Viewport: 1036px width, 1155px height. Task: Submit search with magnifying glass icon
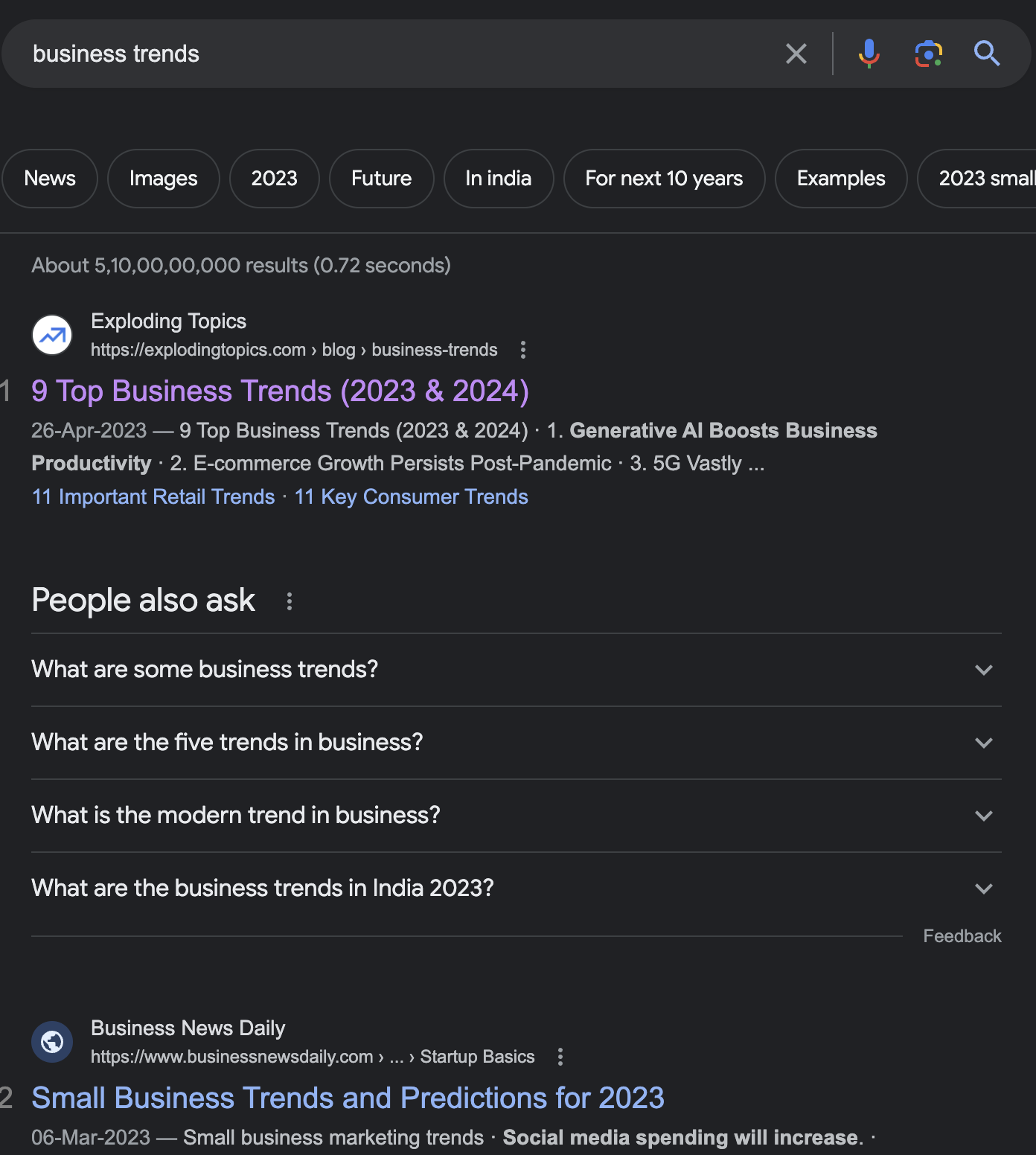click(x=987, y=54)
